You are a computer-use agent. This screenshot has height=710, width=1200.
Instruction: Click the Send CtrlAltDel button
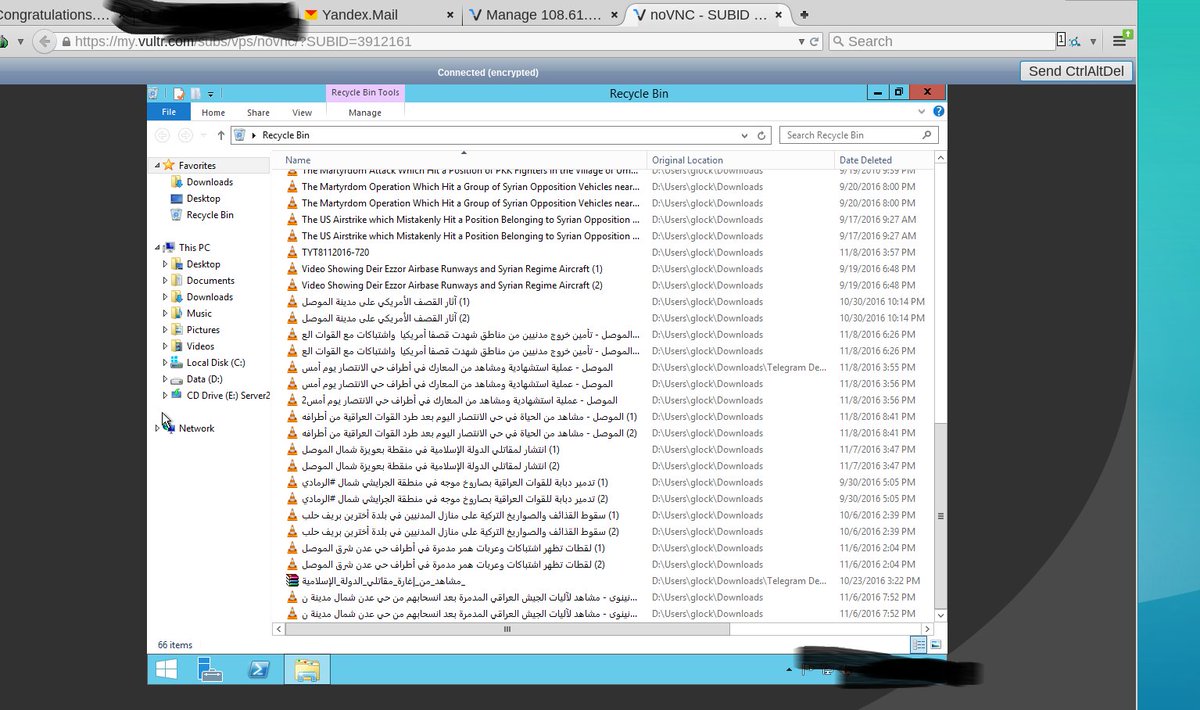point(1076,71)
